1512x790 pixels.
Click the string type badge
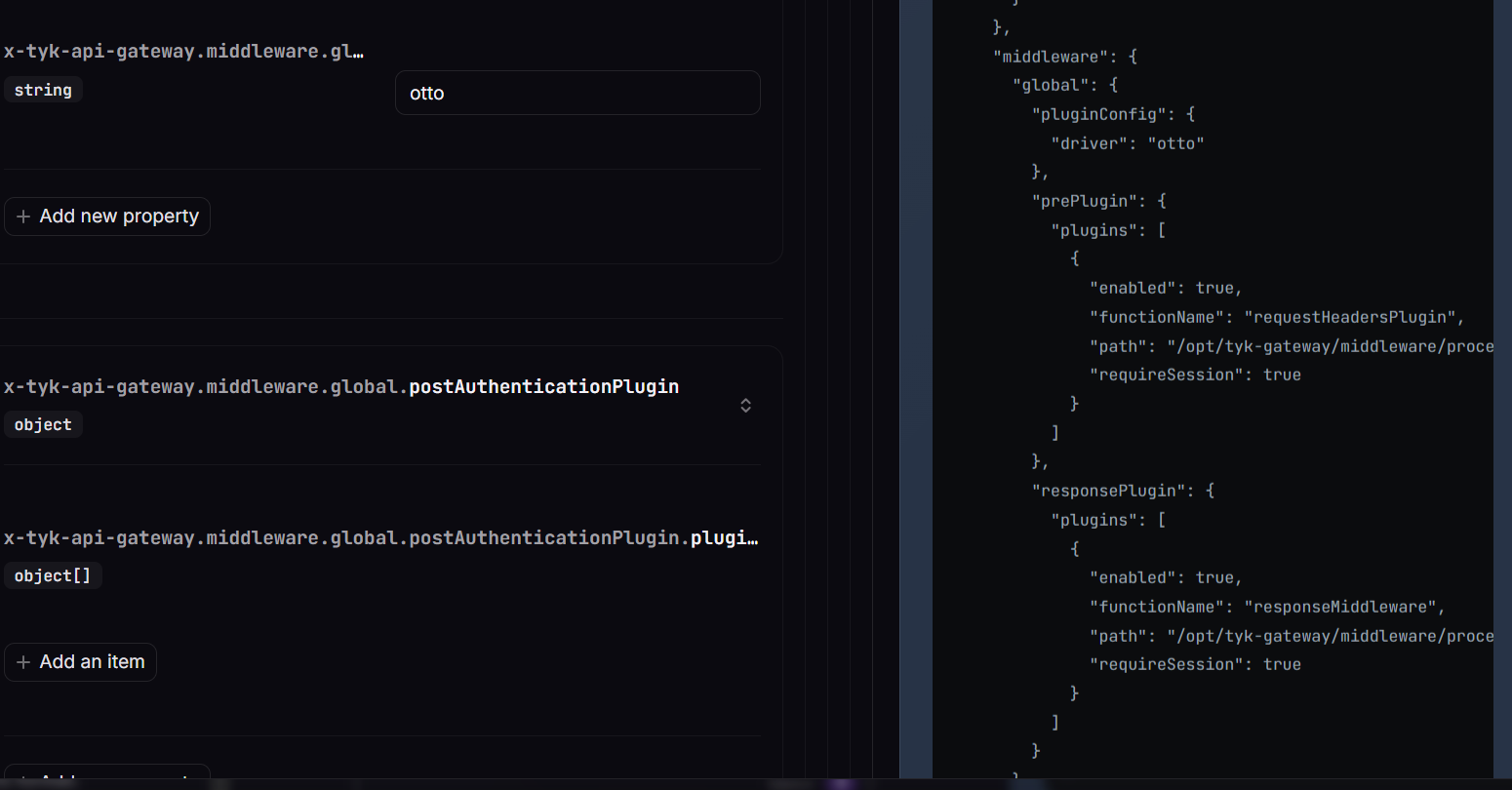(43, 90)
